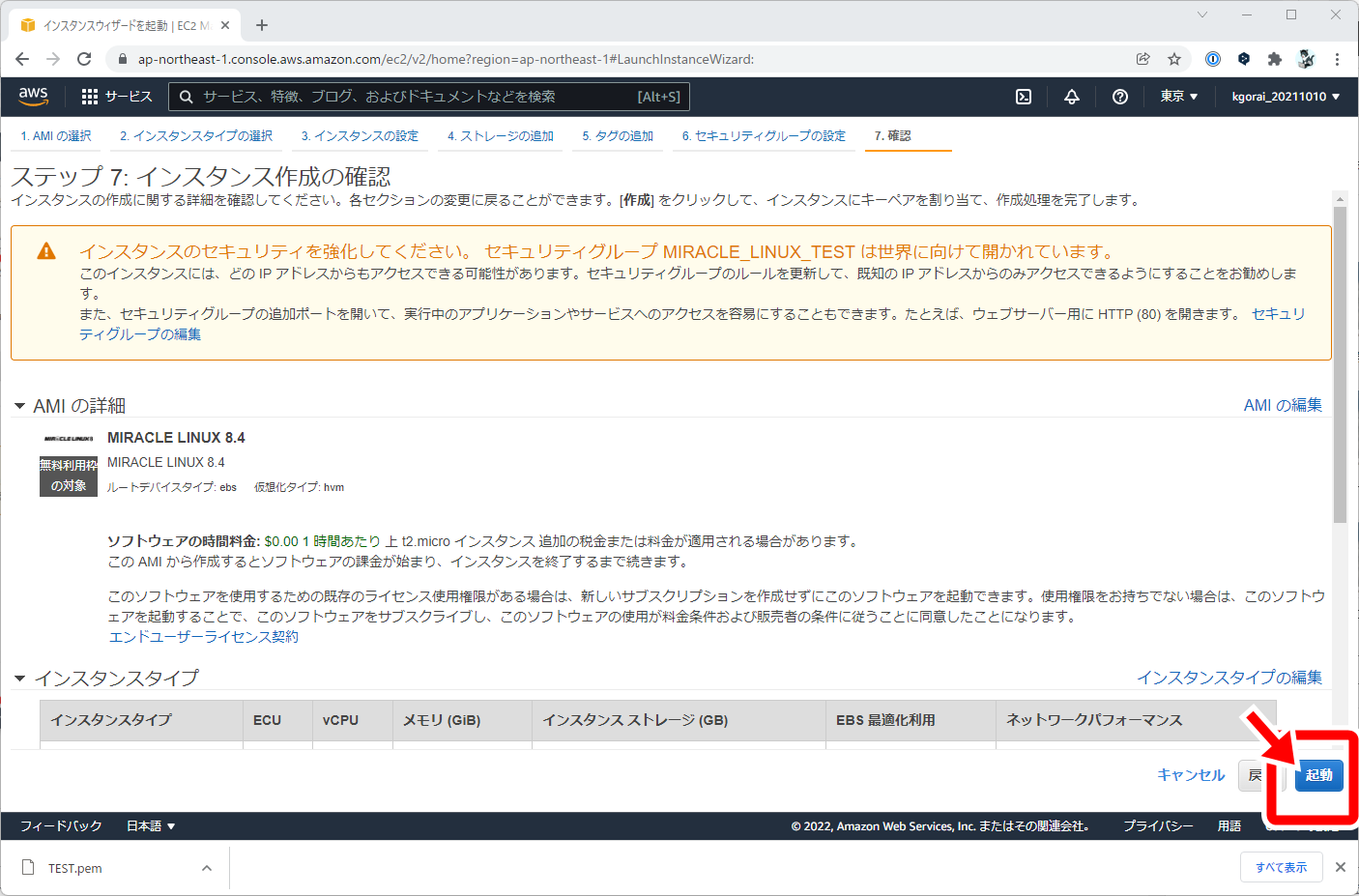Screen dimensions: 1359x896
Task: Click the プライバシー footer link
Action: pyautogui.click(x=1158, y=825)
